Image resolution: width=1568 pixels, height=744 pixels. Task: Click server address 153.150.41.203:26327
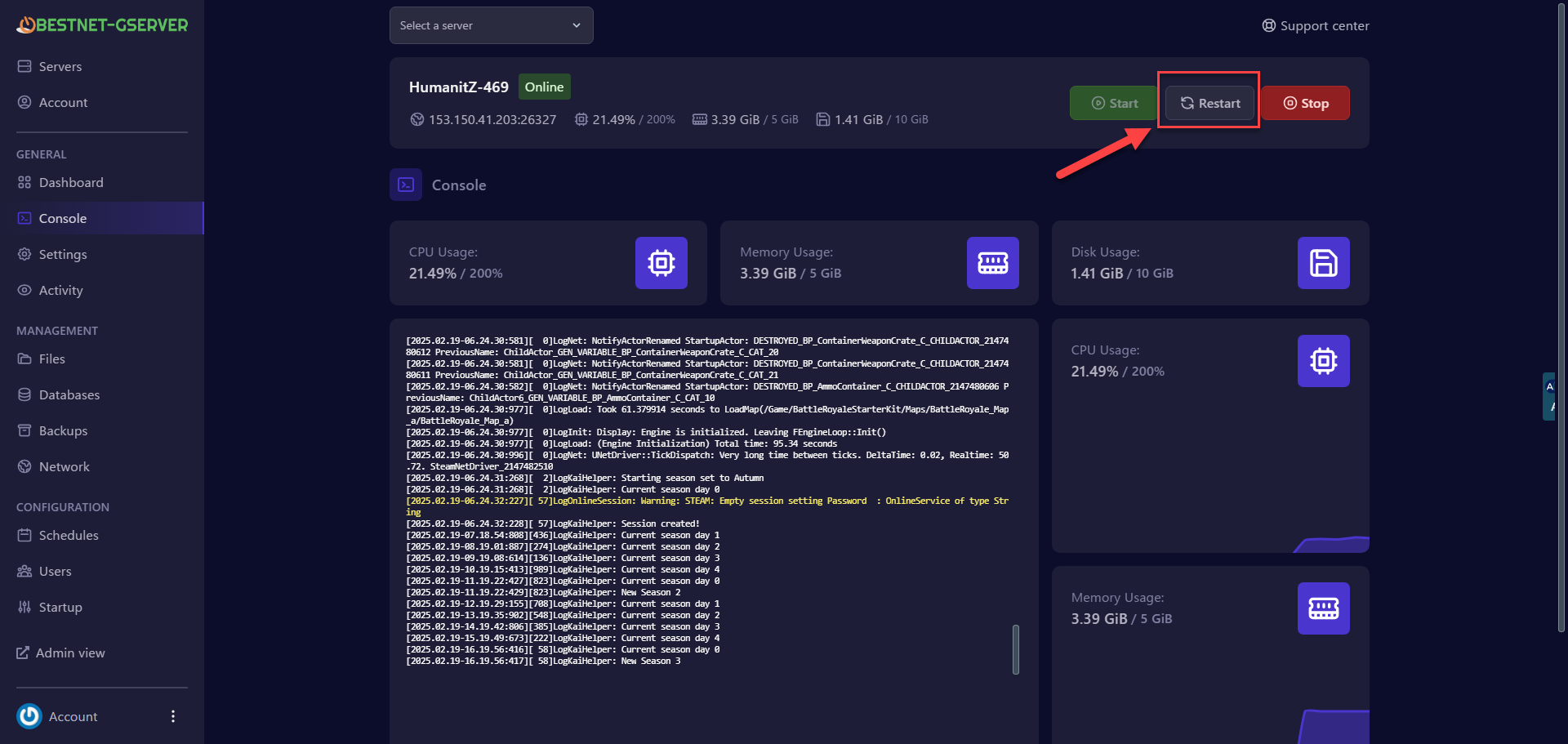coord(492,119)
